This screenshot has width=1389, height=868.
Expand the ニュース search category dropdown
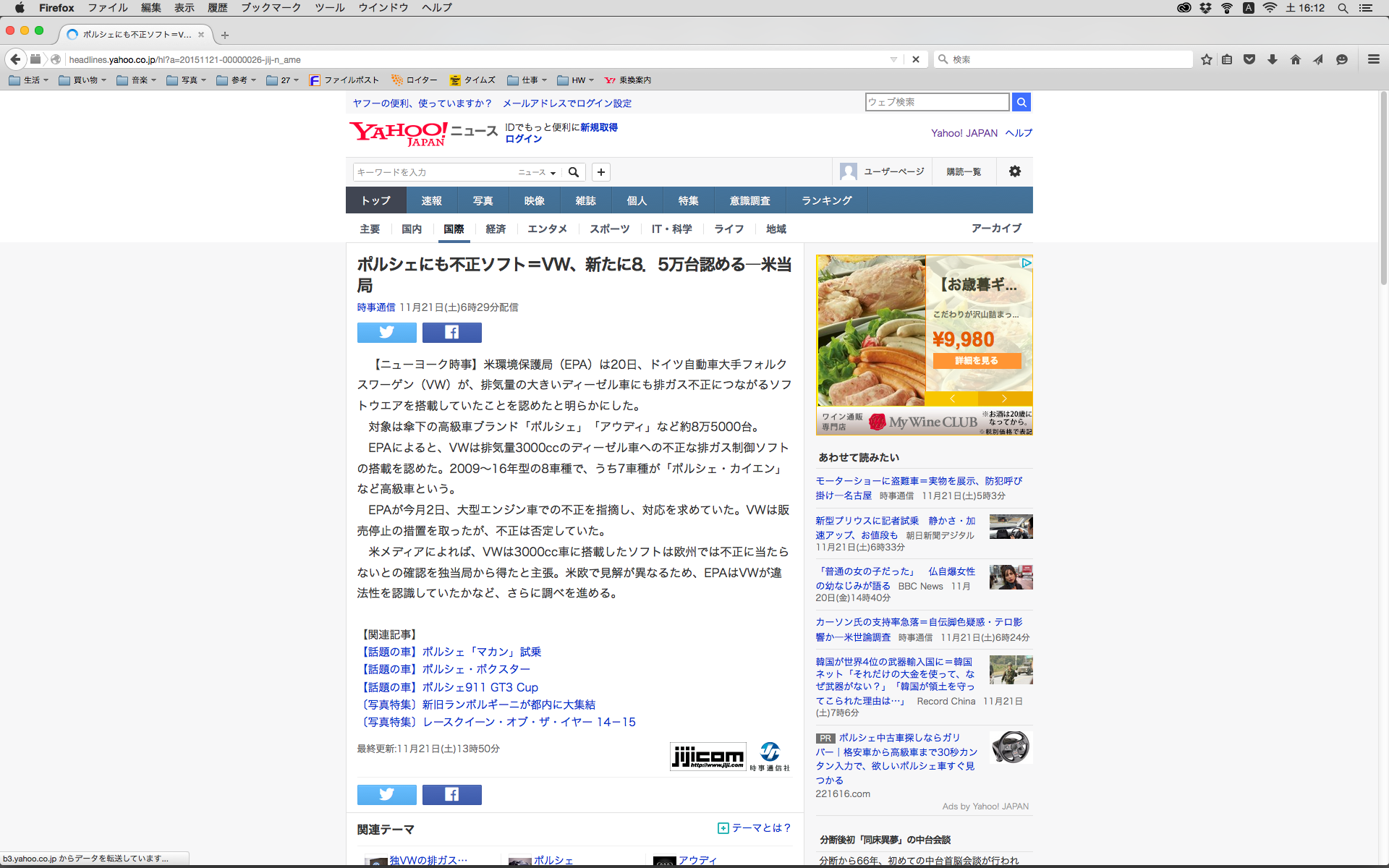[537, 172]
